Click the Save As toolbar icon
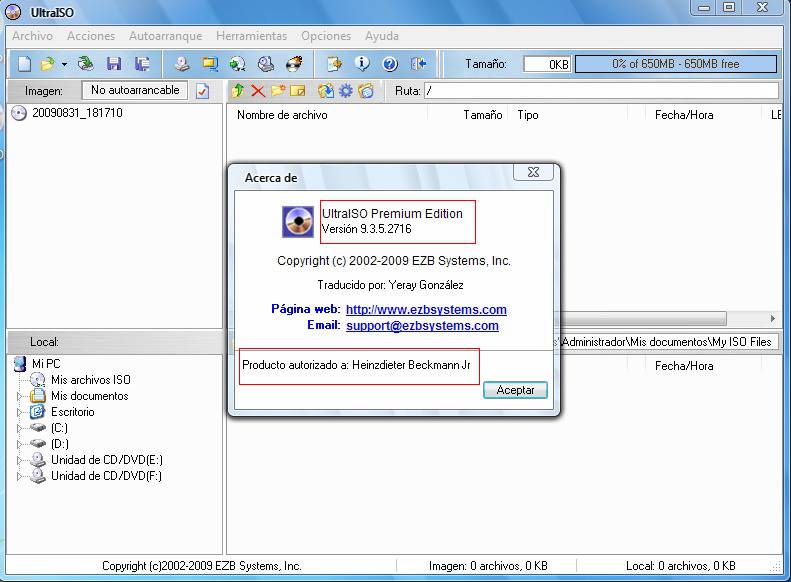791x582 pixels. (x=142, y=64)
